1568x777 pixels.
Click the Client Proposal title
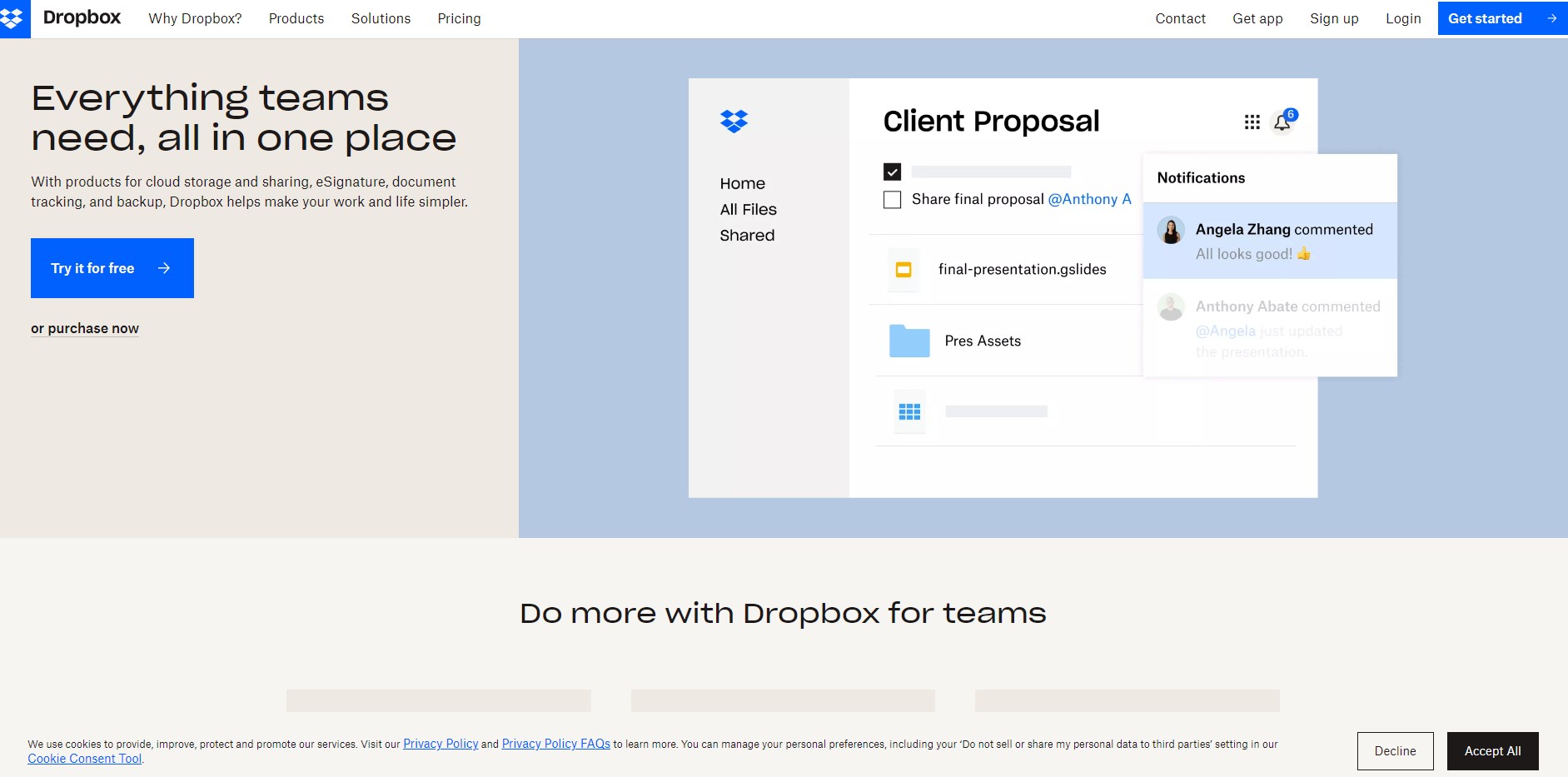[991, 122]
